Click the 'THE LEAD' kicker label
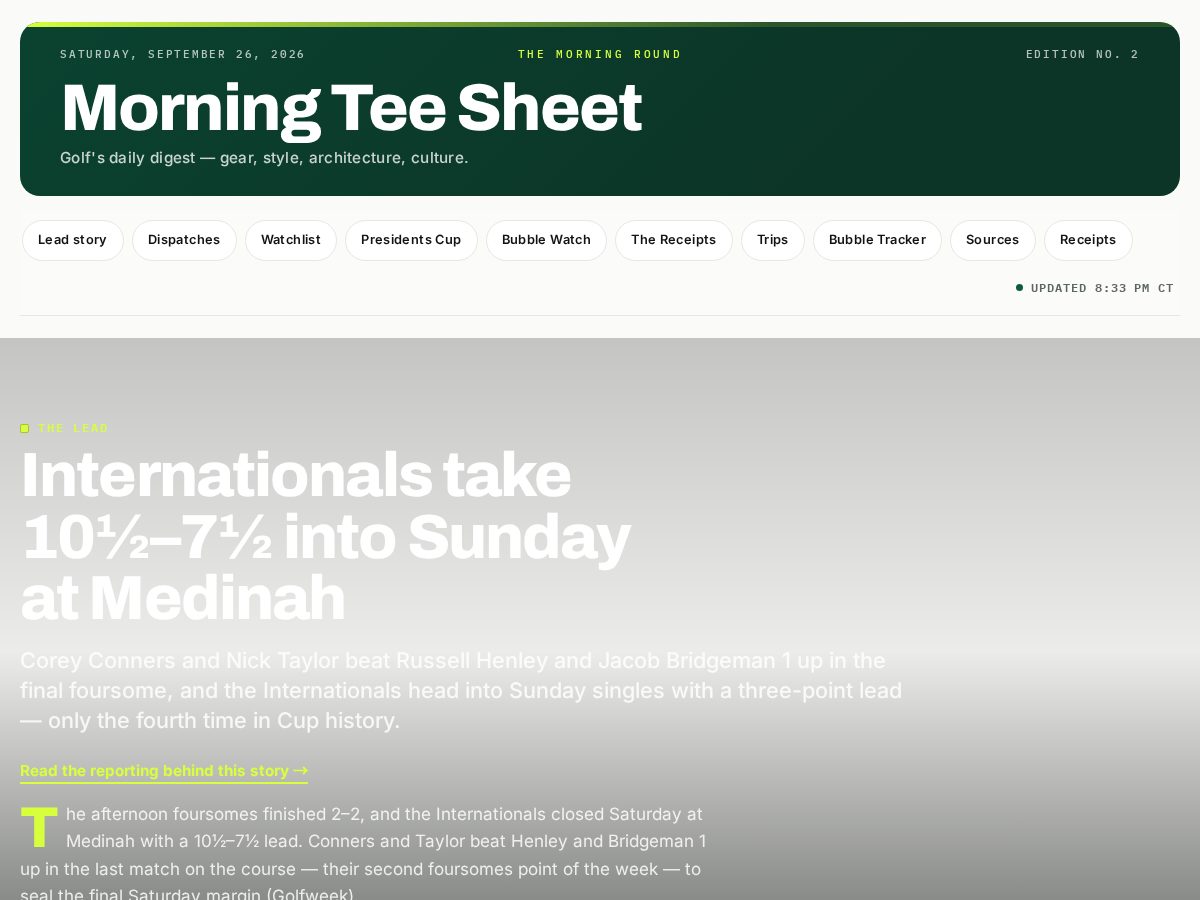The image size is (1200, 900). 73,428
